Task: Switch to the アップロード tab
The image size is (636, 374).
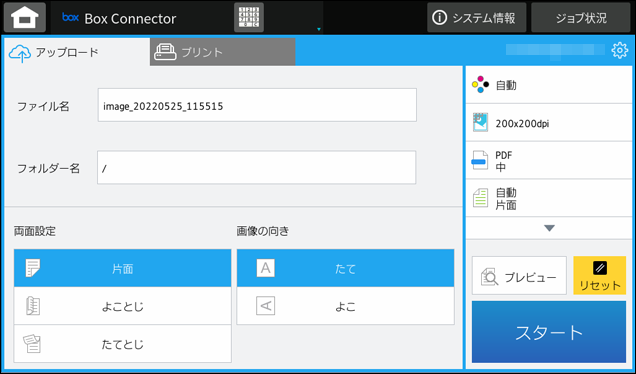Action: tap(77, 52)
